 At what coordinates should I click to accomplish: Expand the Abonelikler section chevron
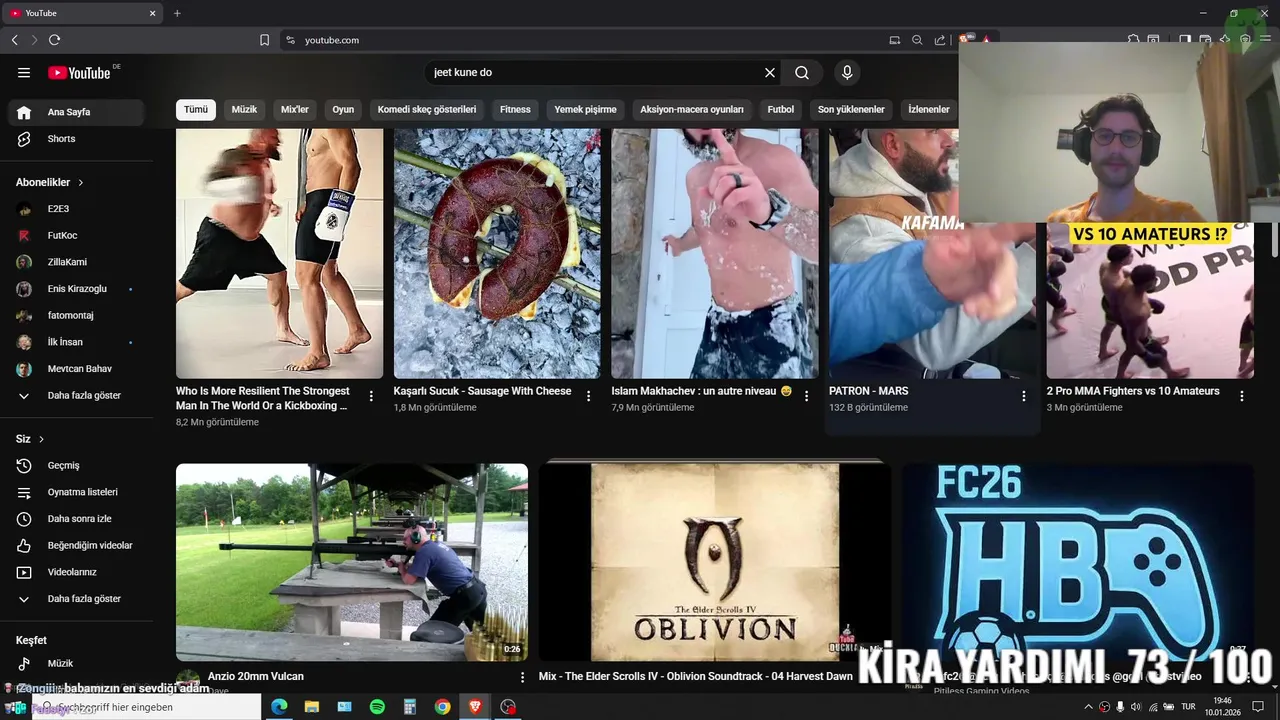pyautogui.click(x=81, y=183)
